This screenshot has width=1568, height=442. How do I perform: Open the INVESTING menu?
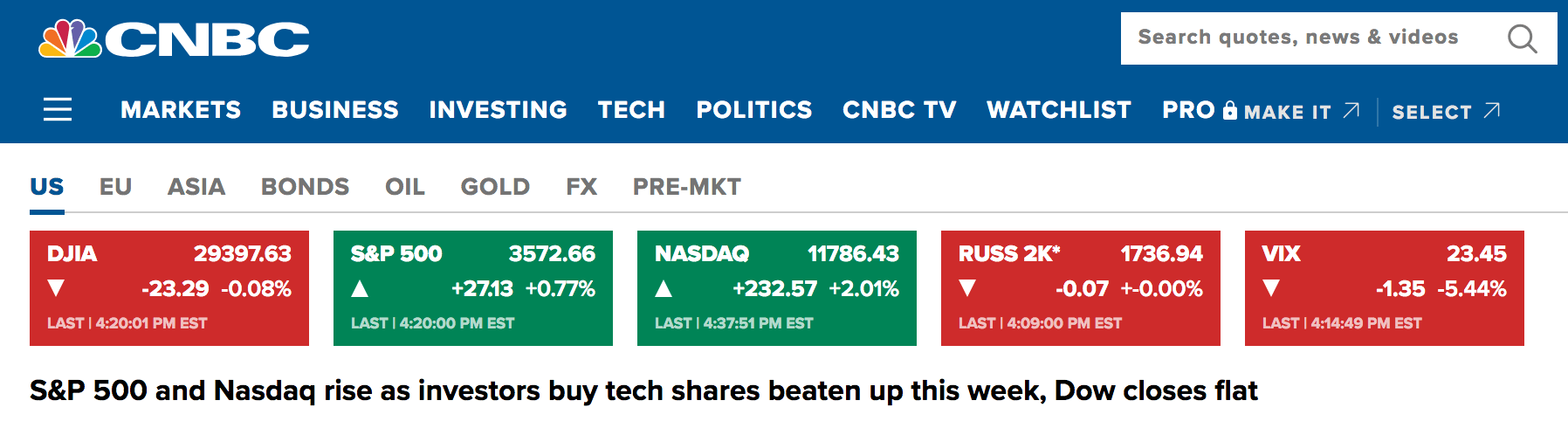pyautogui.click(x=498, y=110)
